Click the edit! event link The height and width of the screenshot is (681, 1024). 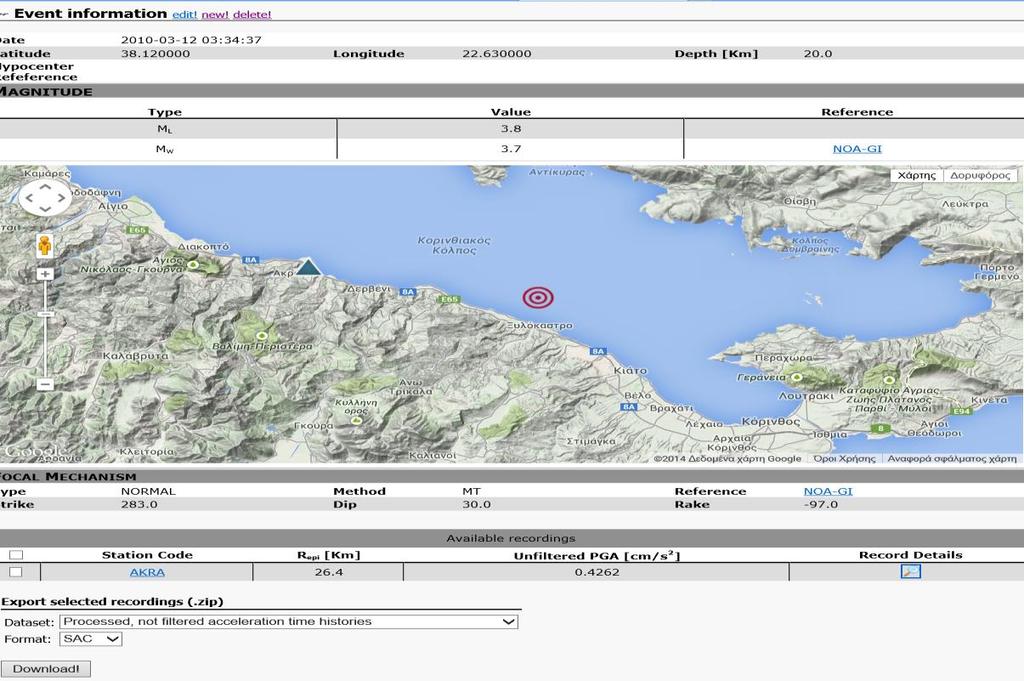pyautogui.click(x=185, y=14)
